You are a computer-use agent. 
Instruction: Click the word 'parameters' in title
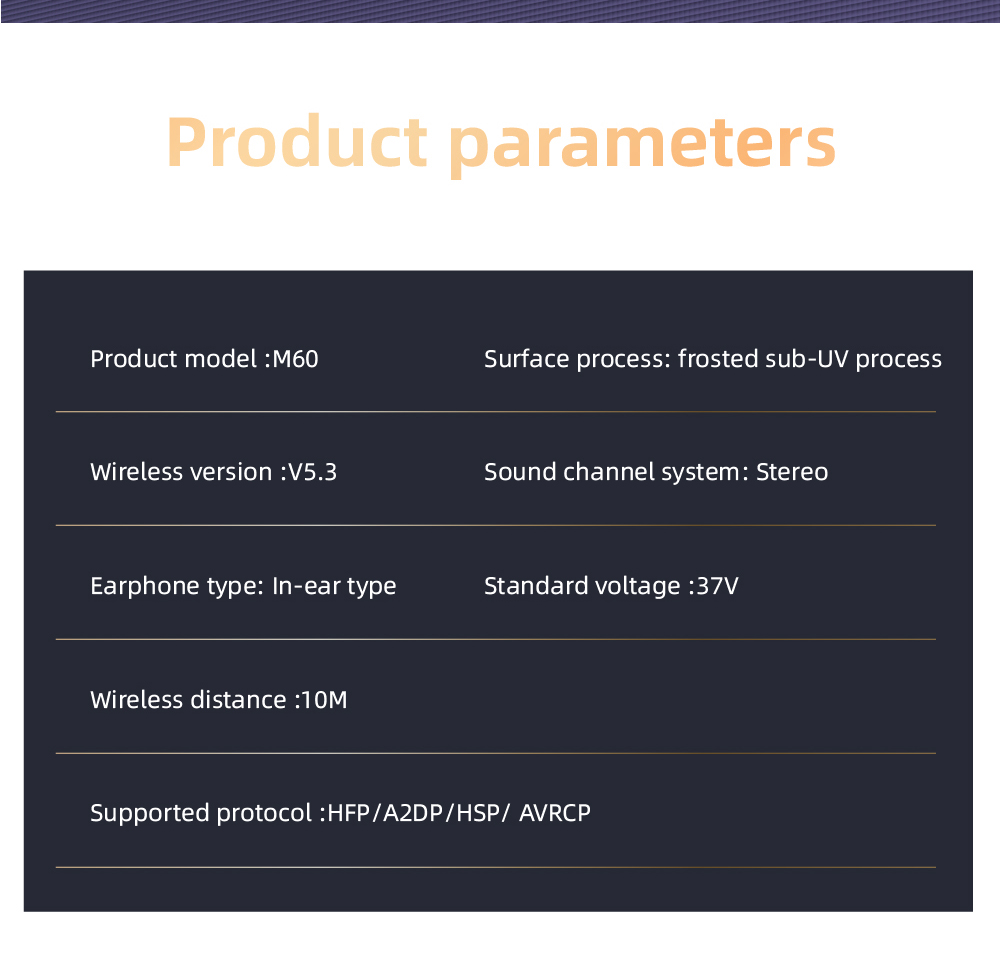pos(642,147)
